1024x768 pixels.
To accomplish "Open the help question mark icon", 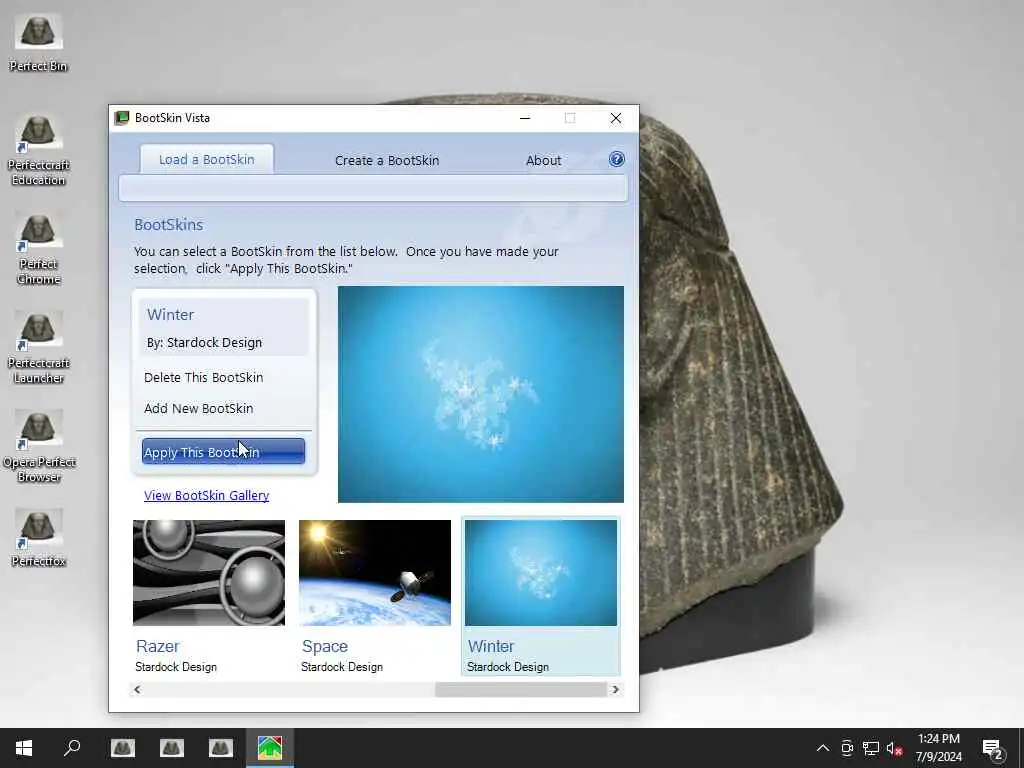I will (616, 159).
